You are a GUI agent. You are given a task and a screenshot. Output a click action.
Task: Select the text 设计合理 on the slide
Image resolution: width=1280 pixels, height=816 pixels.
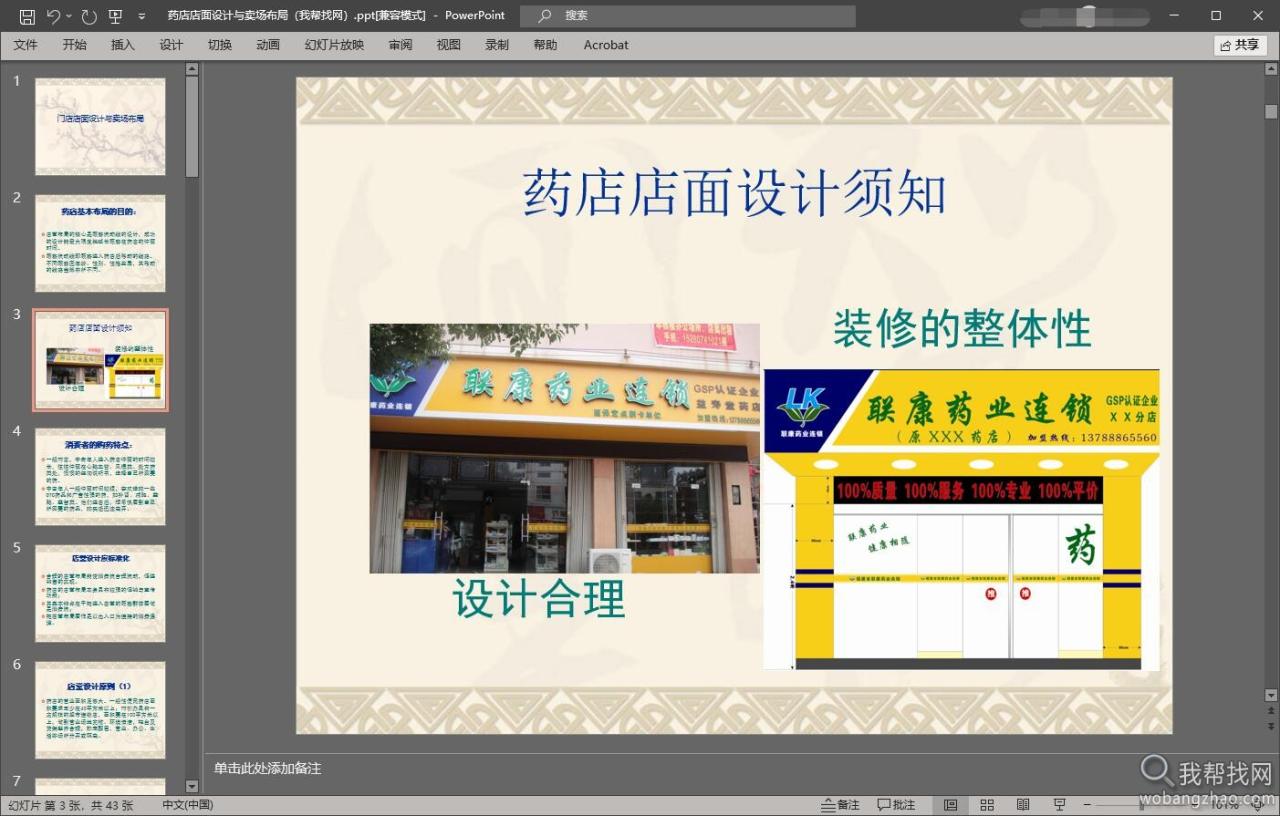(x=539, y=598)
